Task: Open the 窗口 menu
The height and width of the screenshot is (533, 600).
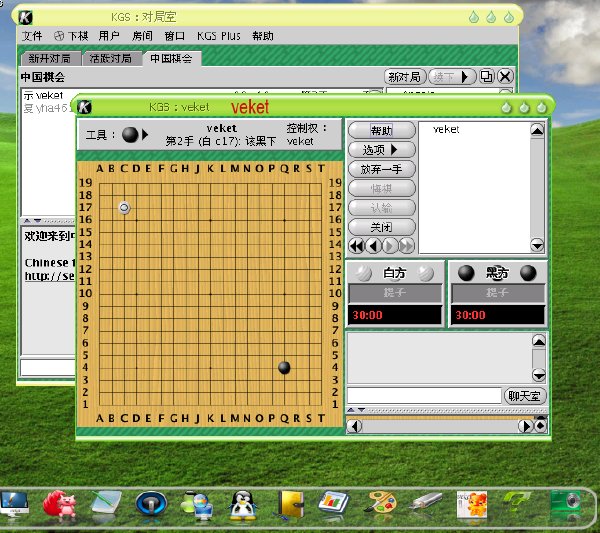Action: (174, 36)
